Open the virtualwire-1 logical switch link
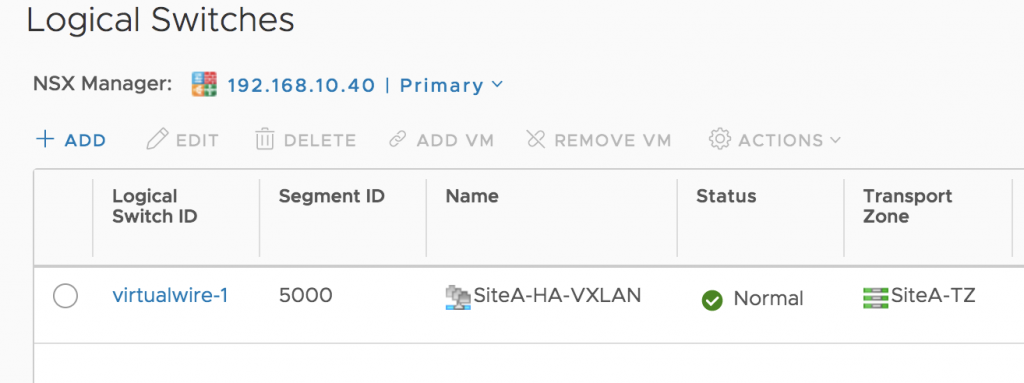 tap(170, 296)
